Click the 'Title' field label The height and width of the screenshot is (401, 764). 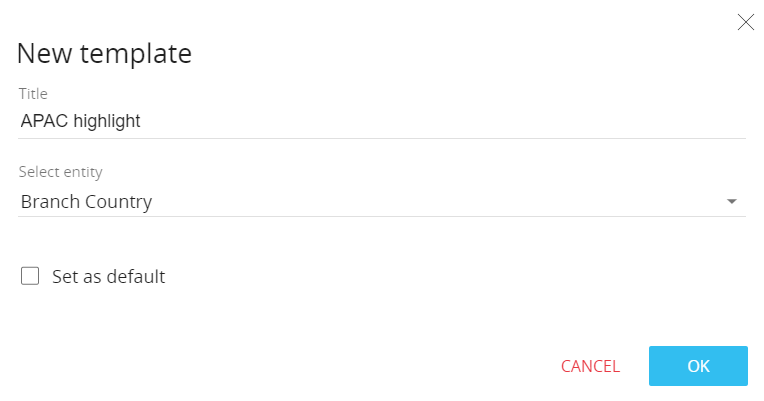[33, 94]
